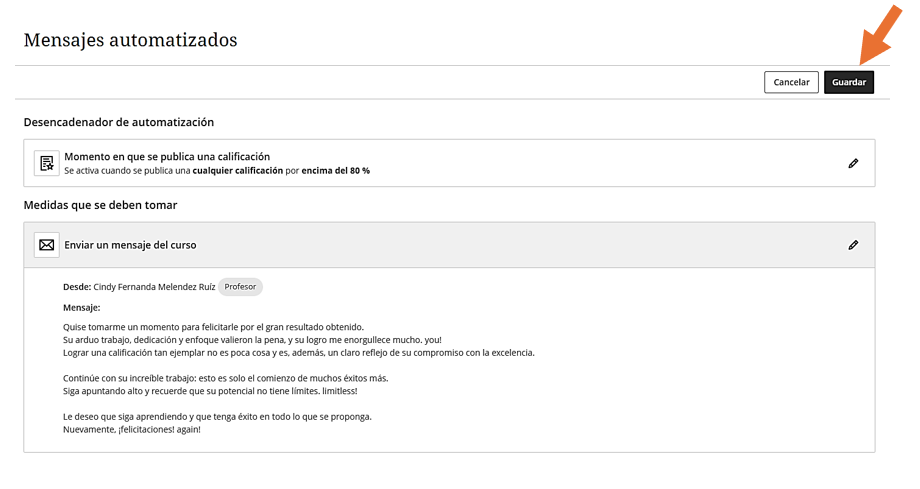Click the Desencadenador de automatización heading

click(x=119, y=122)
